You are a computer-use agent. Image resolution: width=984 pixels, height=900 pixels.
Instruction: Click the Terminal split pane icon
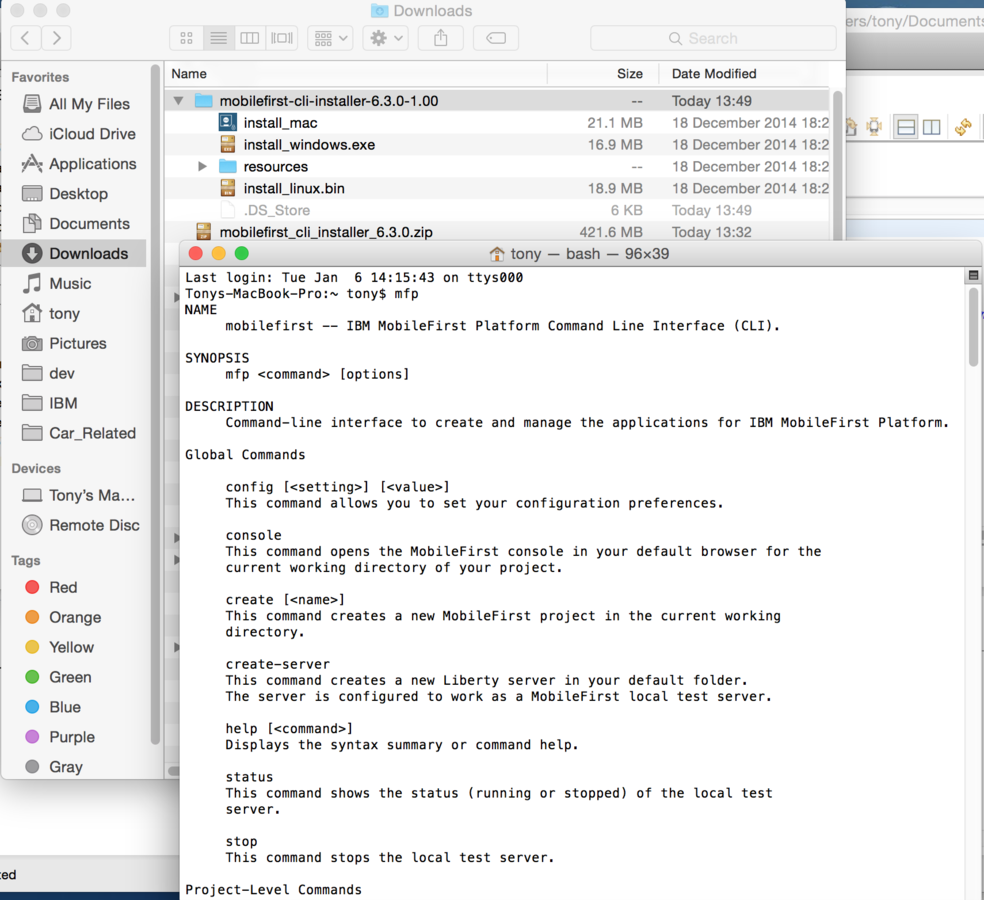pyautogui.click(x=973, y=276)
